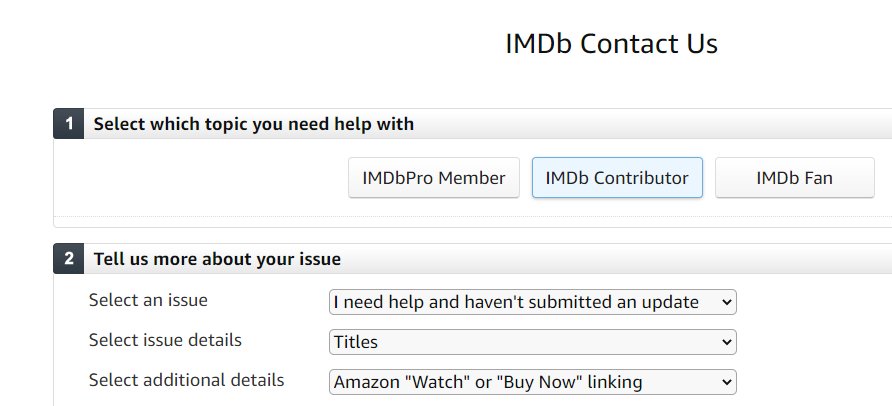Screen dimensions: 892x406
Task: Click the step 2 number badge
Action: (69, 259)
